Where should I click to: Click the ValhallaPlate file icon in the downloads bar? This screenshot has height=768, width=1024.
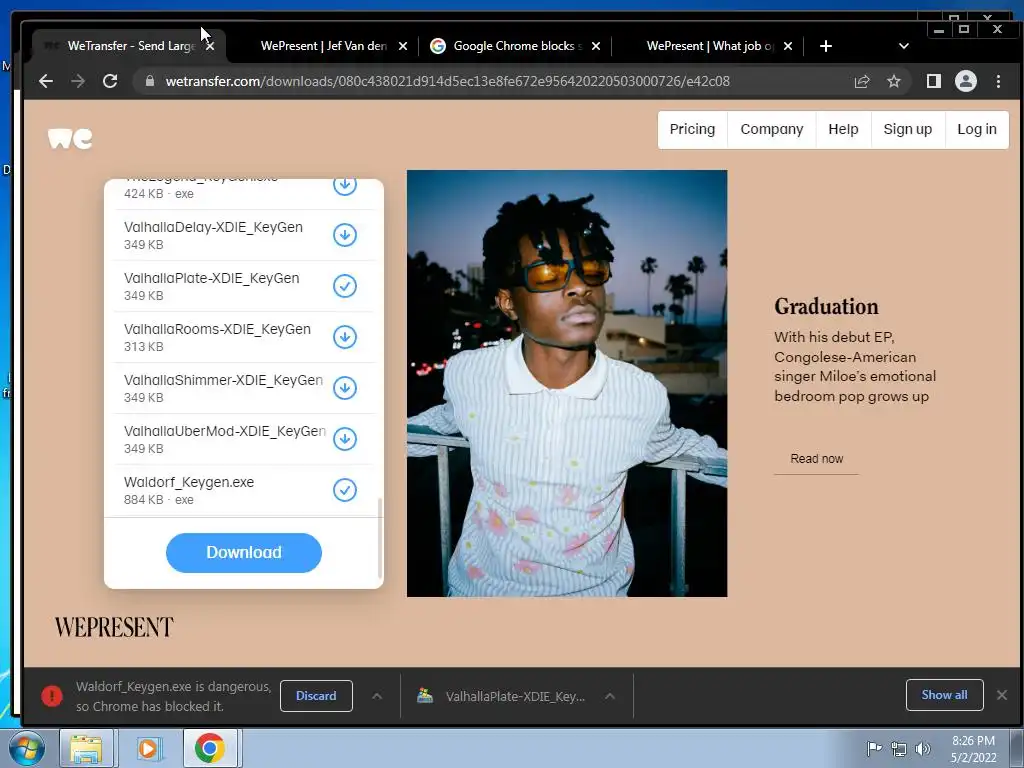pyautogui.click(x=425, y=696)
